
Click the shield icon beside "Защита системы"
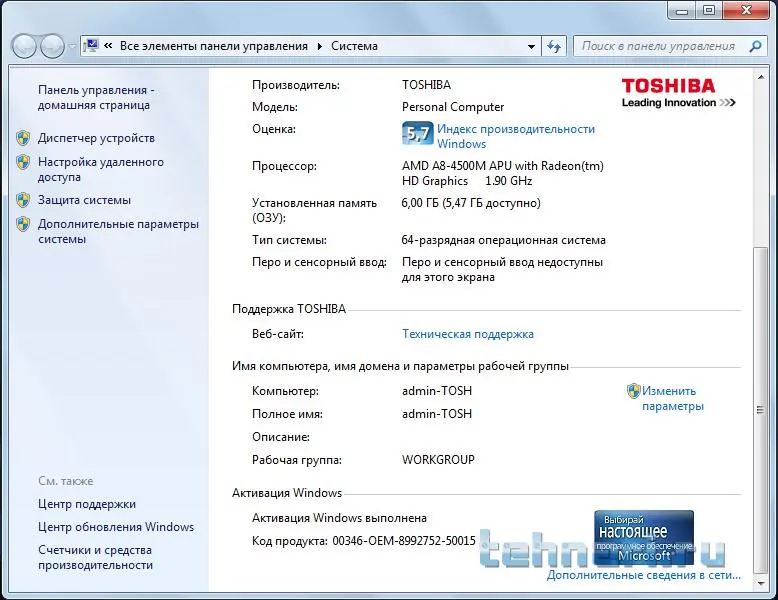pyautogui.click(x=23, y=200)
